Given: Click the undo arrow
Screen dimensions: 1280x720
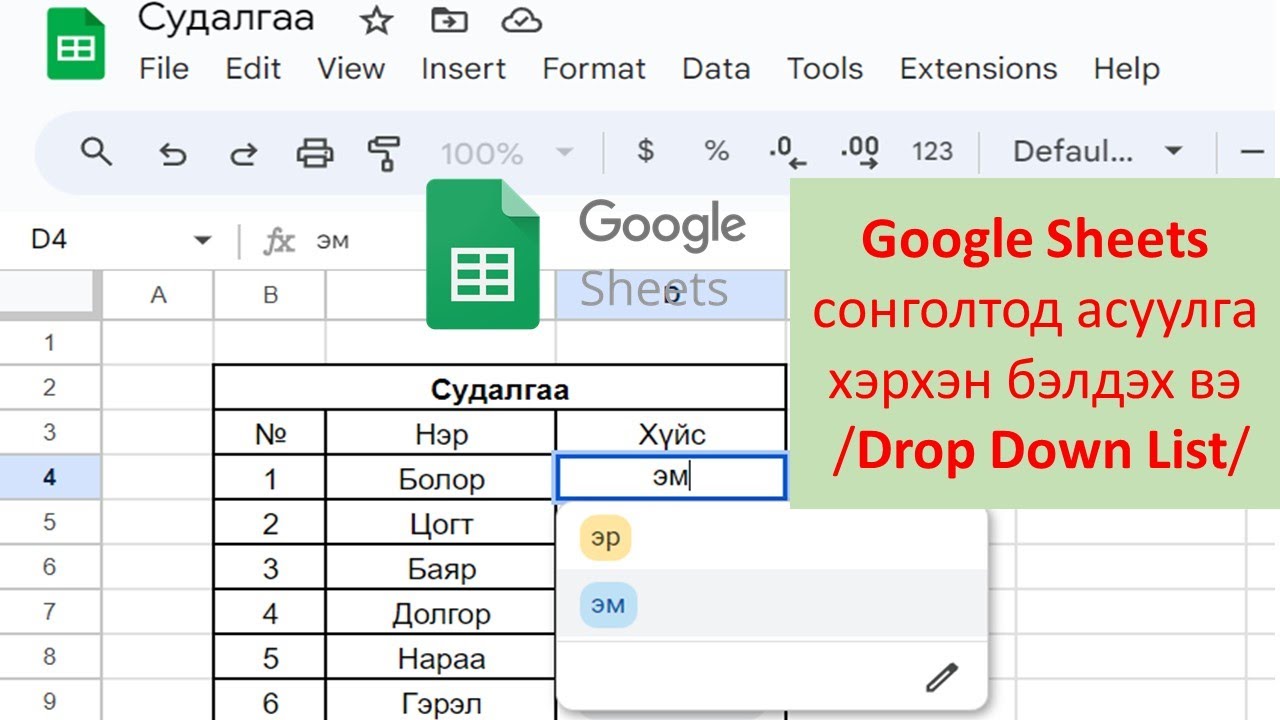Looking at the screenshot, I should click(x=173, y=153).
